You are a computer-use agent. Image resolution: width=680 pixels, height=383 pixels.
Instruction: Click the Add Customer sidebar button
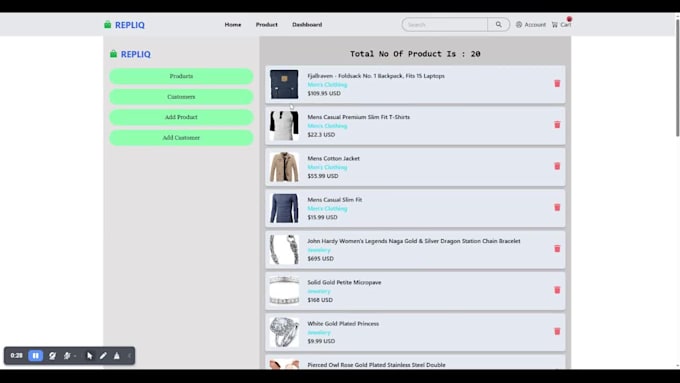[x=181, y=137]
